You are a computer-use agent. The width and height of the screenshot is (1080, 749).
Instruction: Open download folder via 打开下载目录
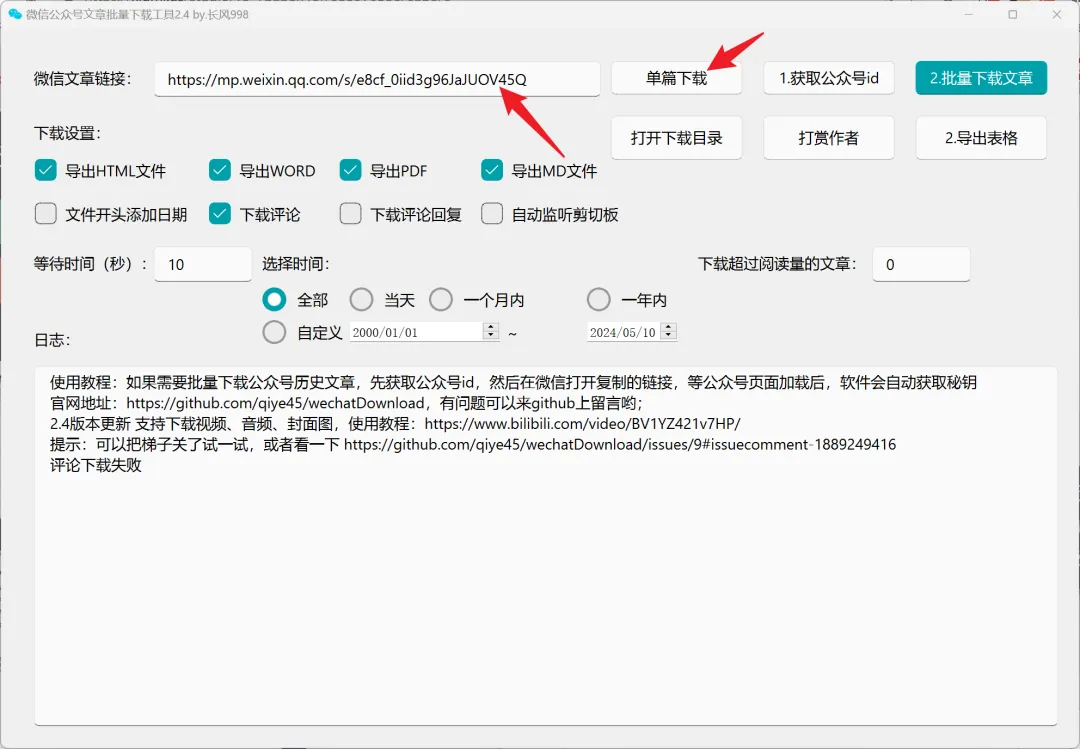click(x=676, y=138)
